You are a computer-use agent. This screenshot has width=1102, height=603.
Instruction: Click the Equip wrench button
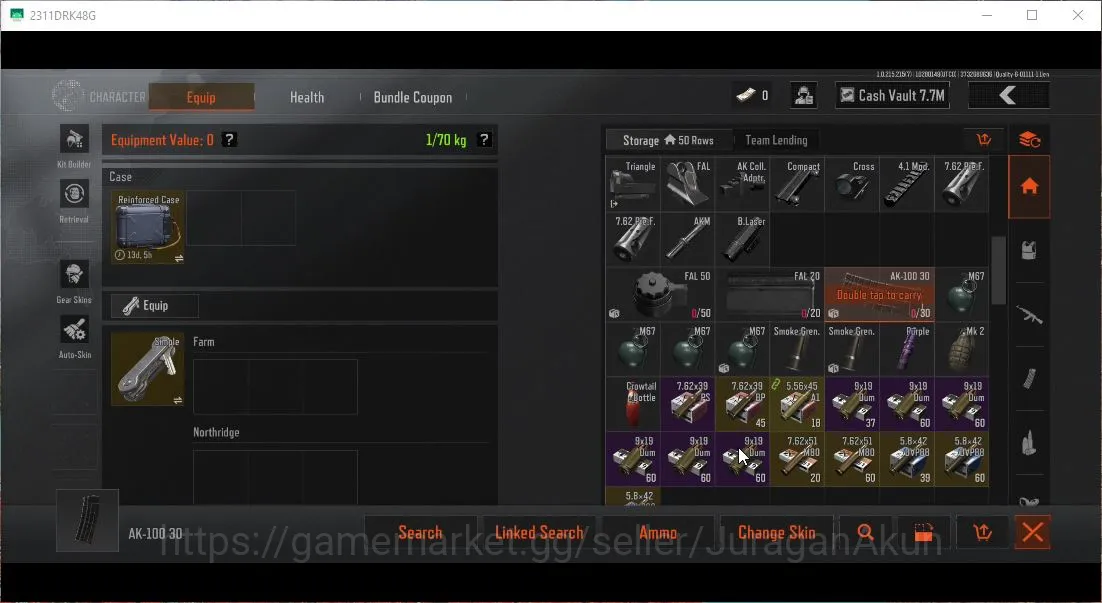point(155,306)
